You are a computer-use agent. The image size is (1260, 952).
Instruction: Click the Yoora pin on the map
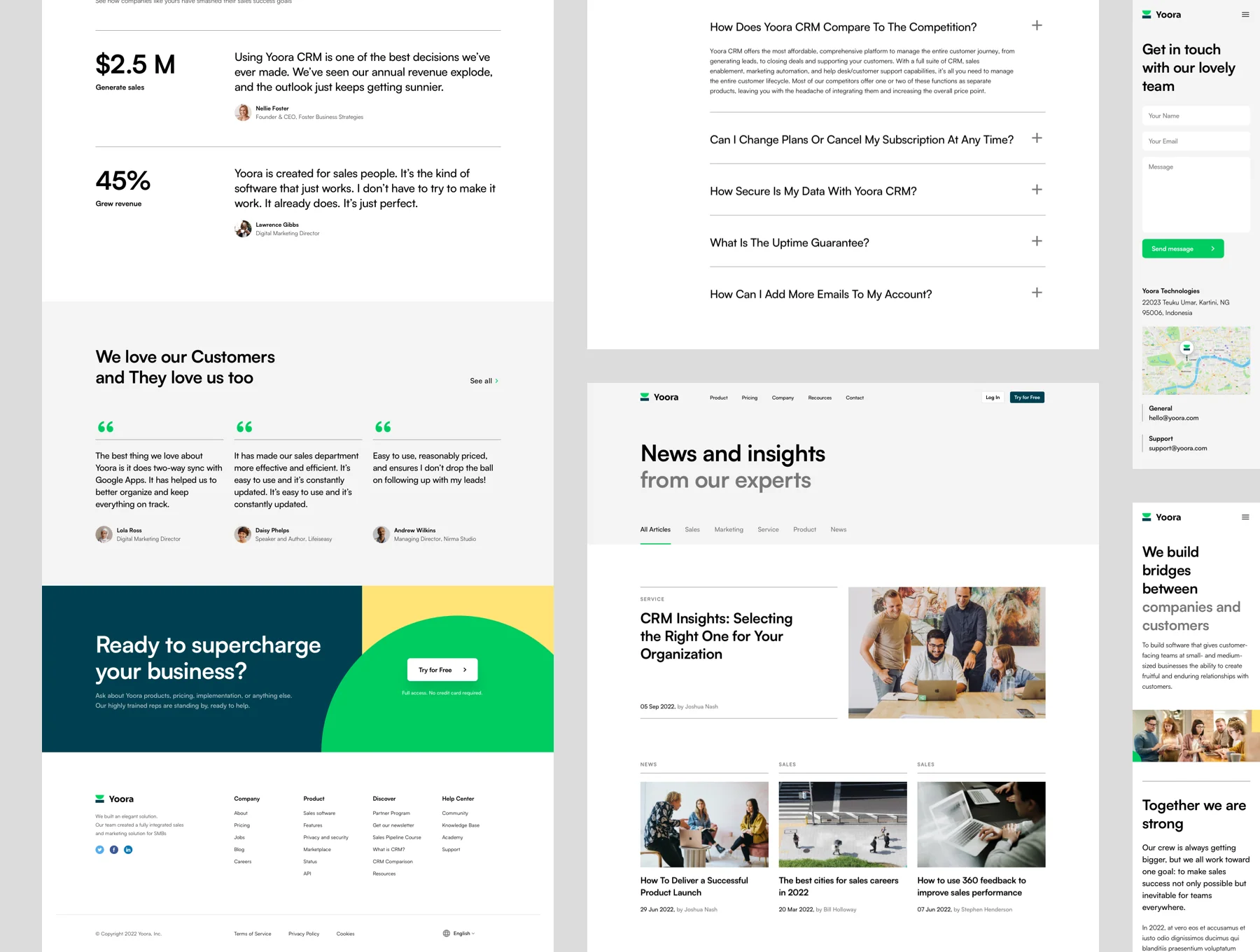(1186, 348)
